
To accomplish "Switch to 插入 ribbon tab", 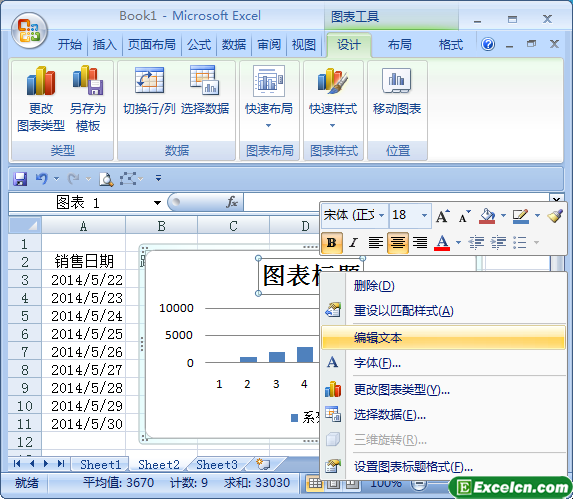I will (x=105, y=45).
